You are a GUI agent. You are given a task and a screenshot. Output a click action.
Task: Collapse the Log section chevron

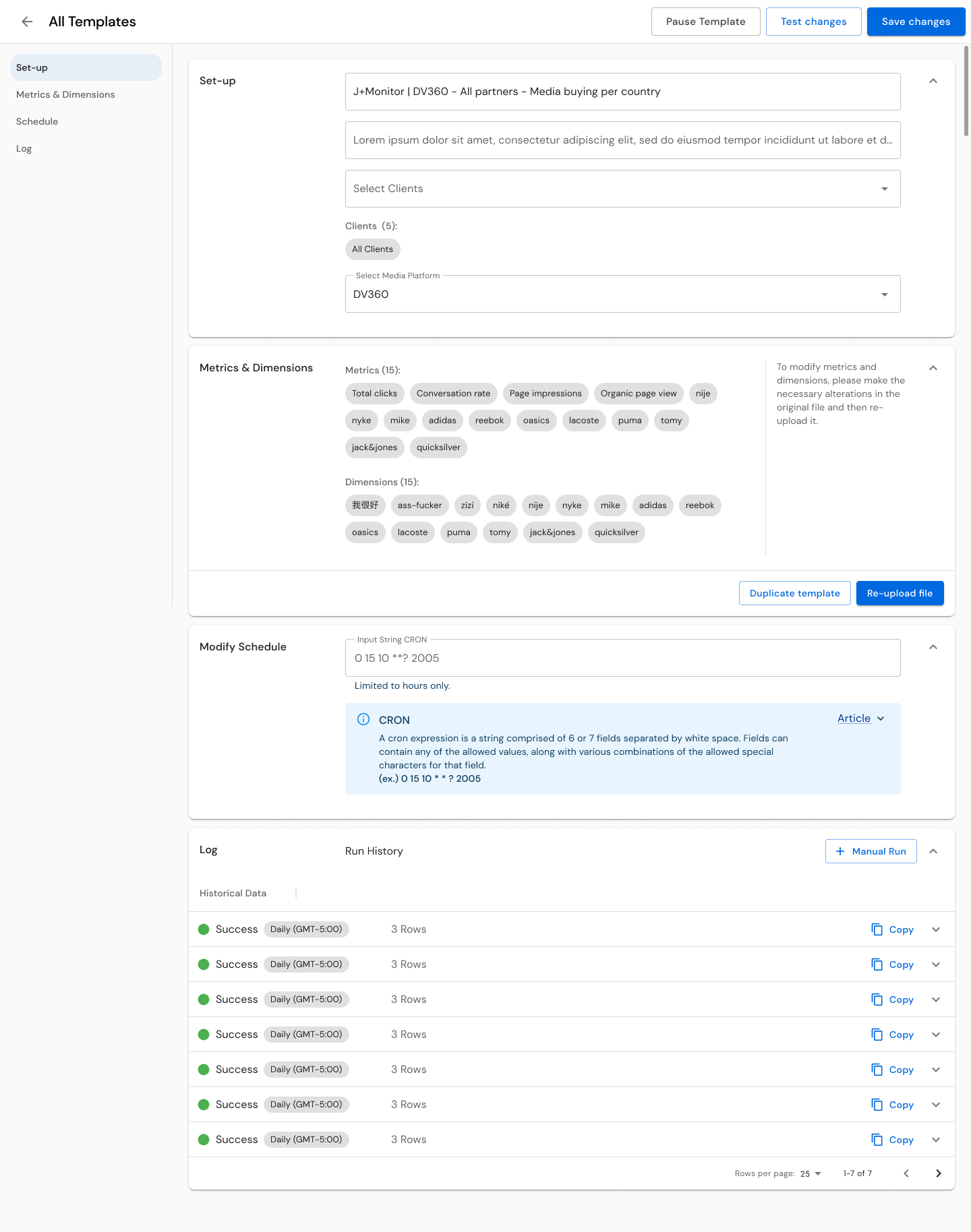(x=933, y=851)
